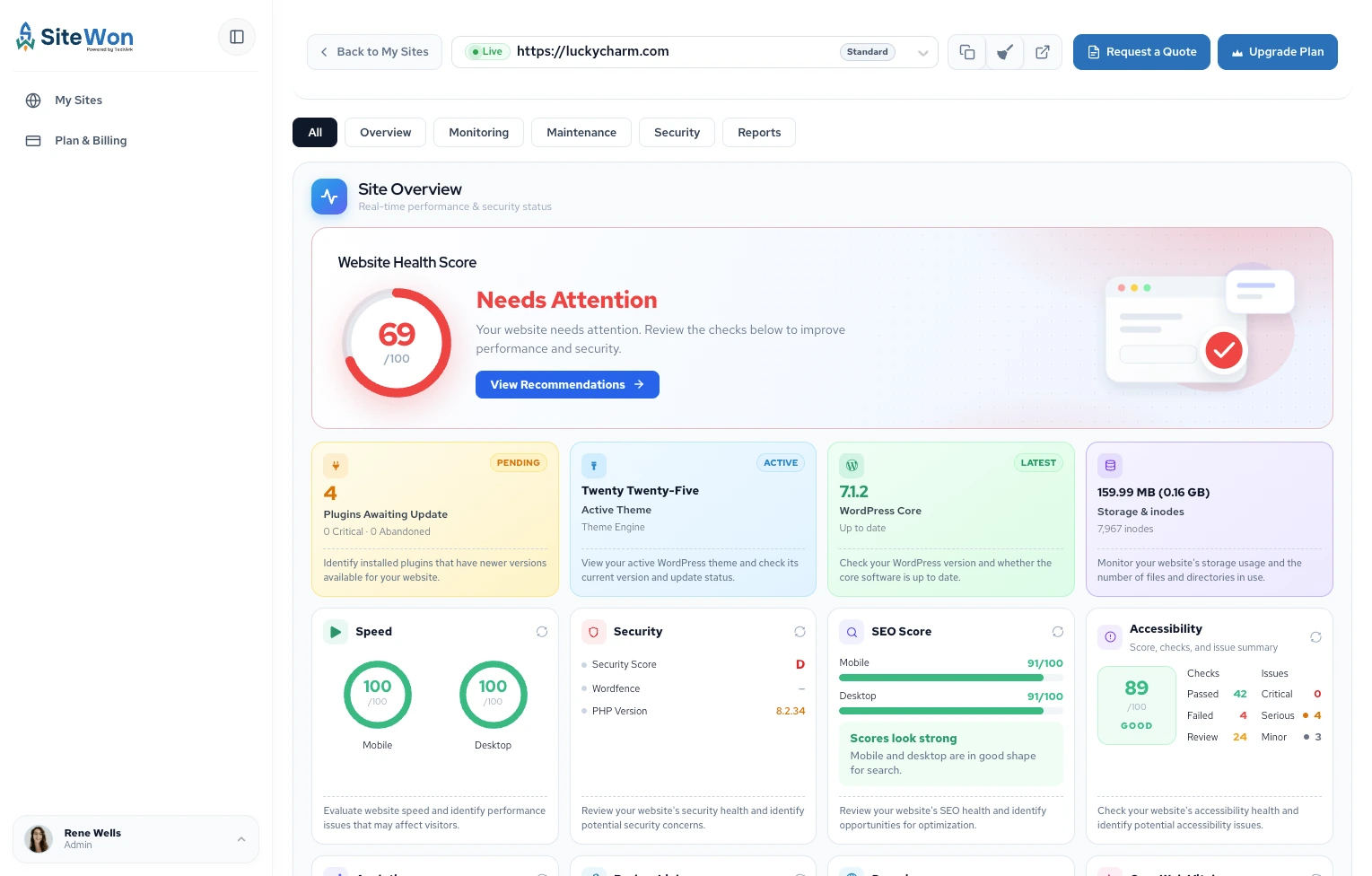
Task: Open the Reports tab
Action: click(x=759, y=132)
